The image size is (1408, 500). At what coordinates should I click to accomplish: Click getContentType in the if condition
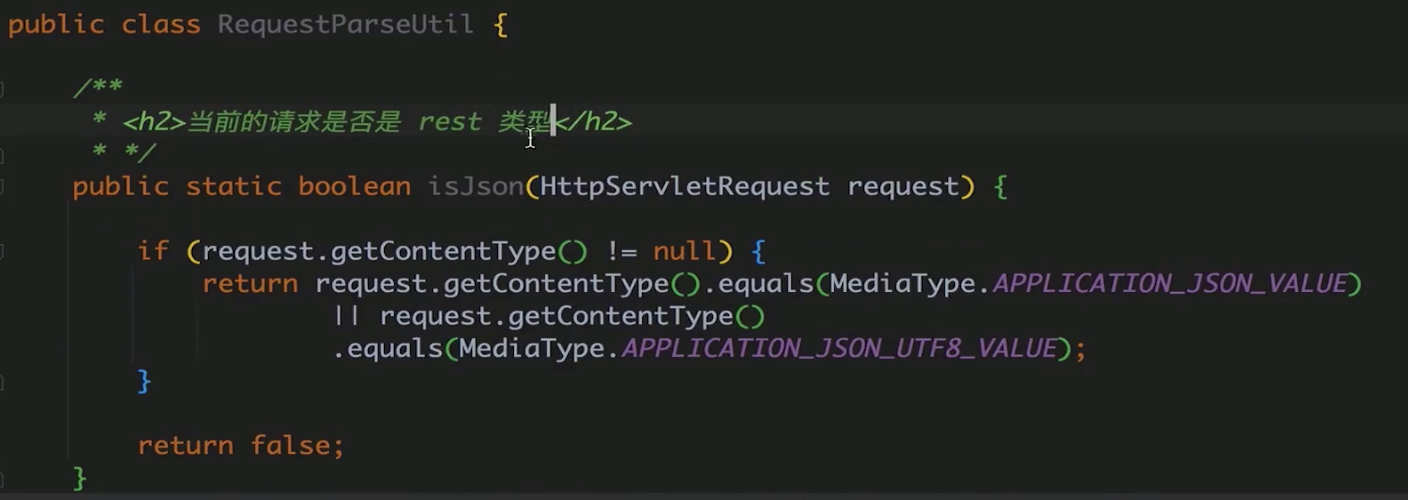pos(443,250)
